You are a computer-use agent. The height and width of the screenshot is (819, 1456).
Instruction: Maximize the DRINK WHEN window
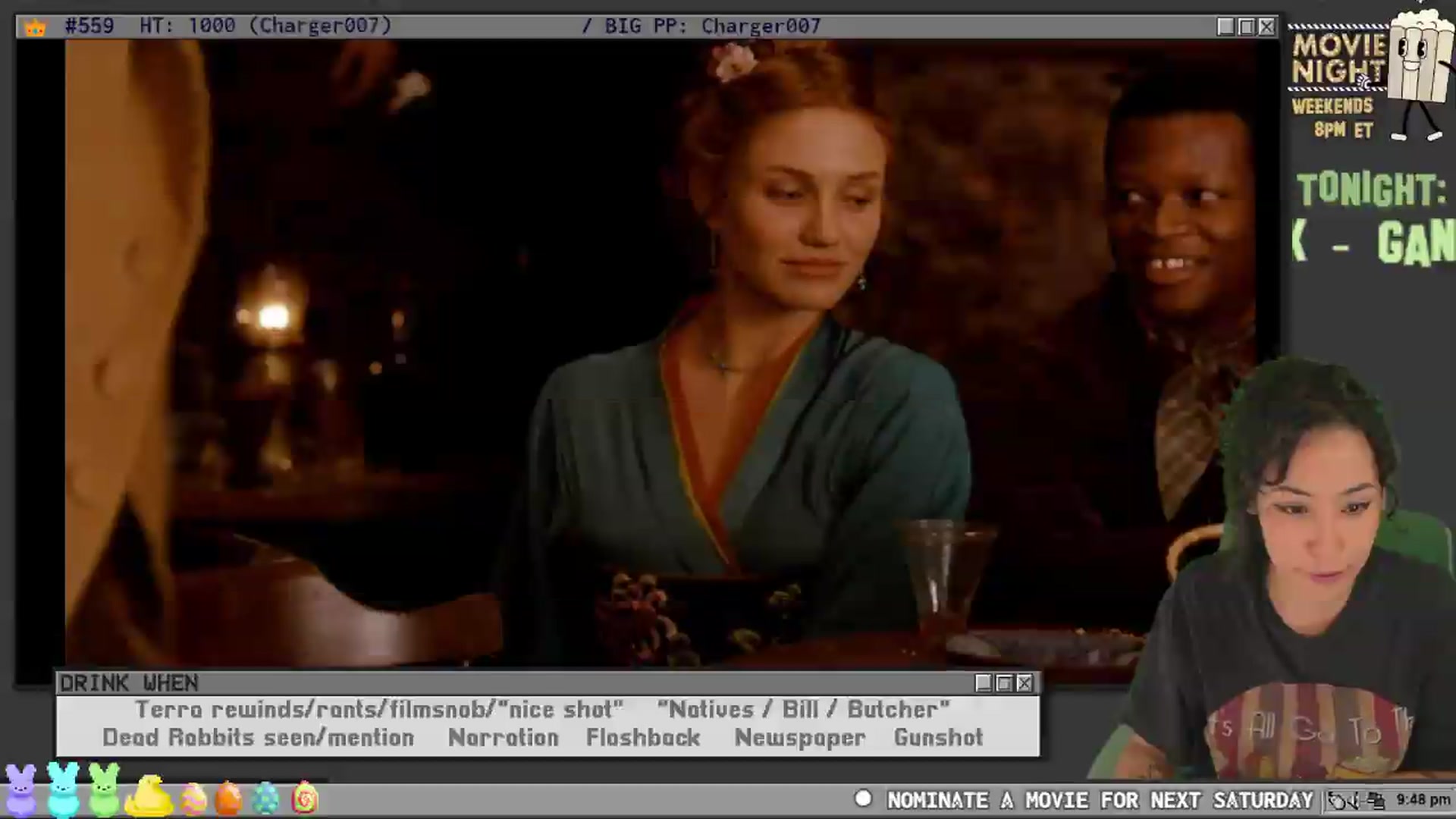[1004, 683]
